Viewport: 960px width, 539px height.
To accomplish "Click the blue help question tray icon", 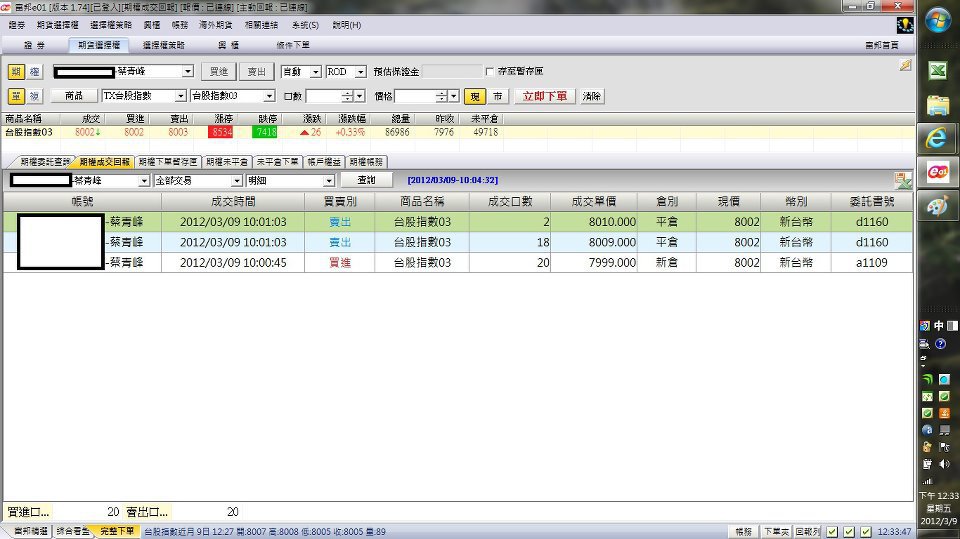I will [940, 344].
